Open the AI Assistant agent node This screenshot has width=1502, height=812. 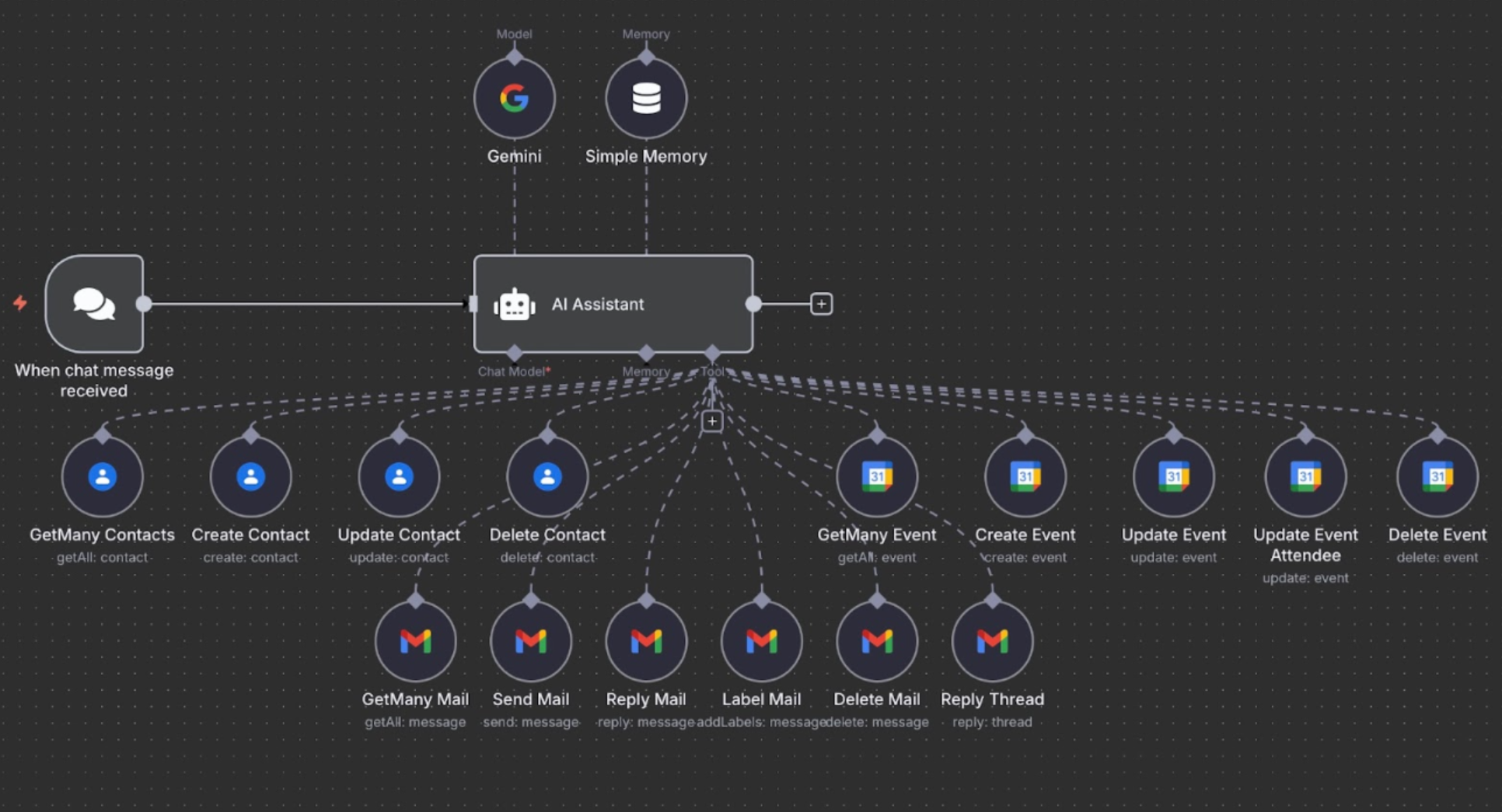coord(613,304)
